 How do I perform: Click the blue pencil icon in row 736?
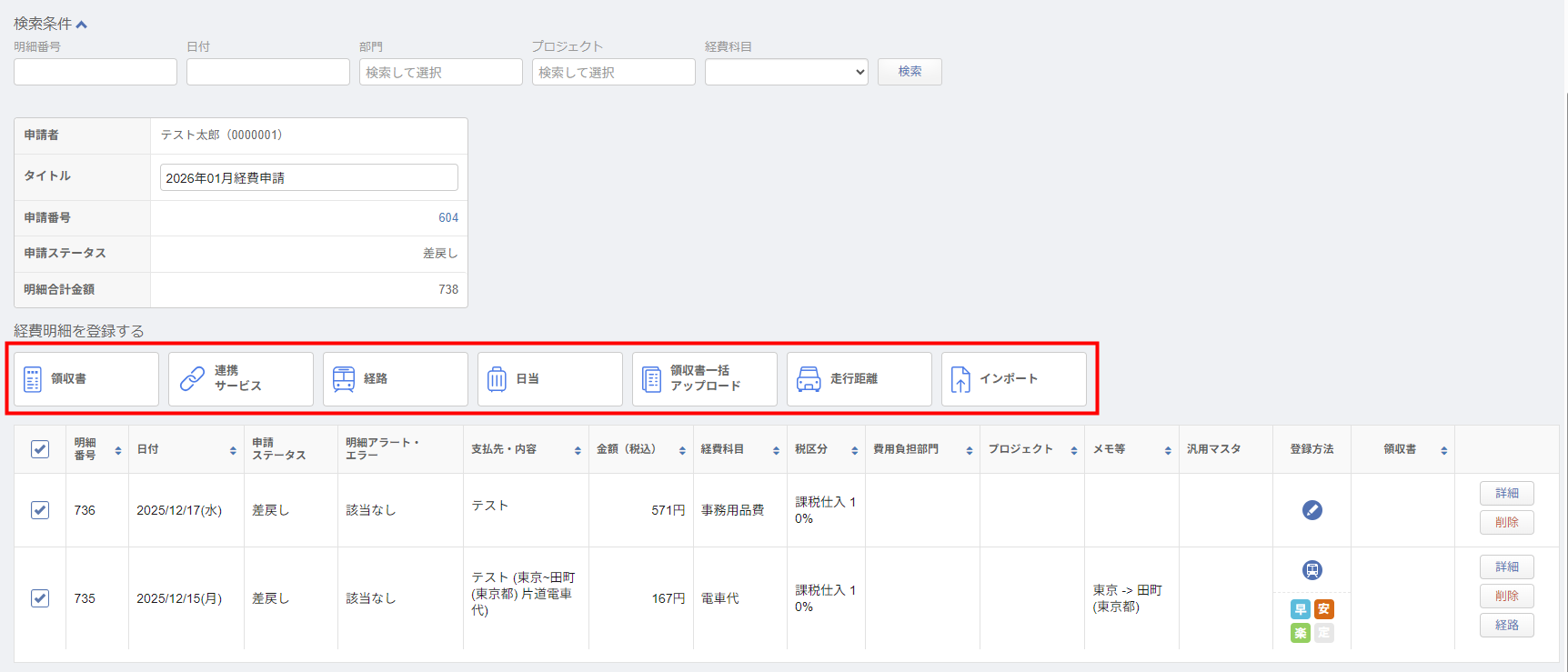click(x=1312, y=510)
